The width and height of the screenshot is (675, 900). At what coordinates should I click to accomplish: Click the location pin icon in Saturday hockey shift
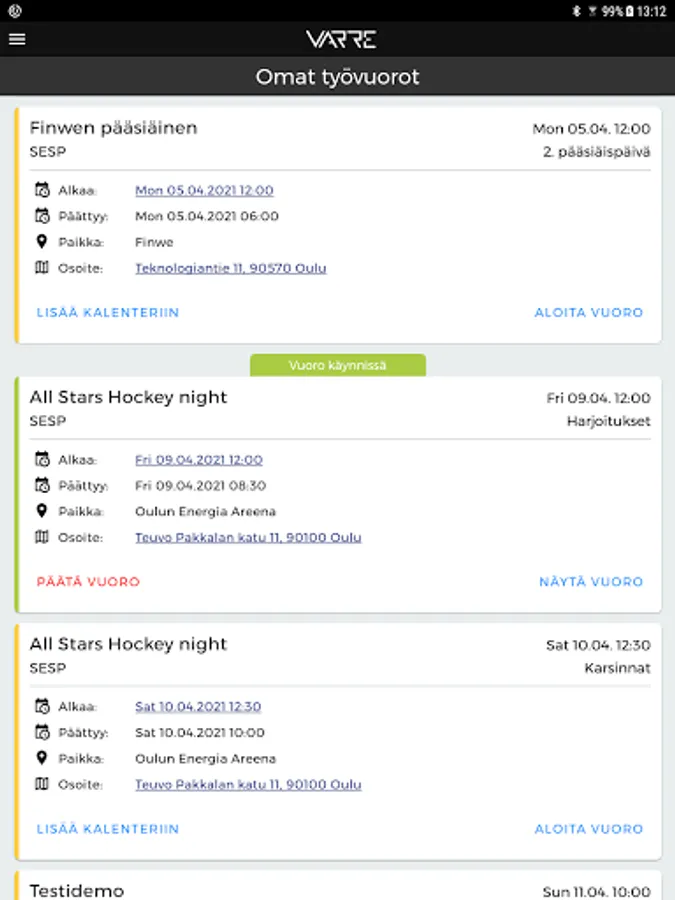(42, 758)
